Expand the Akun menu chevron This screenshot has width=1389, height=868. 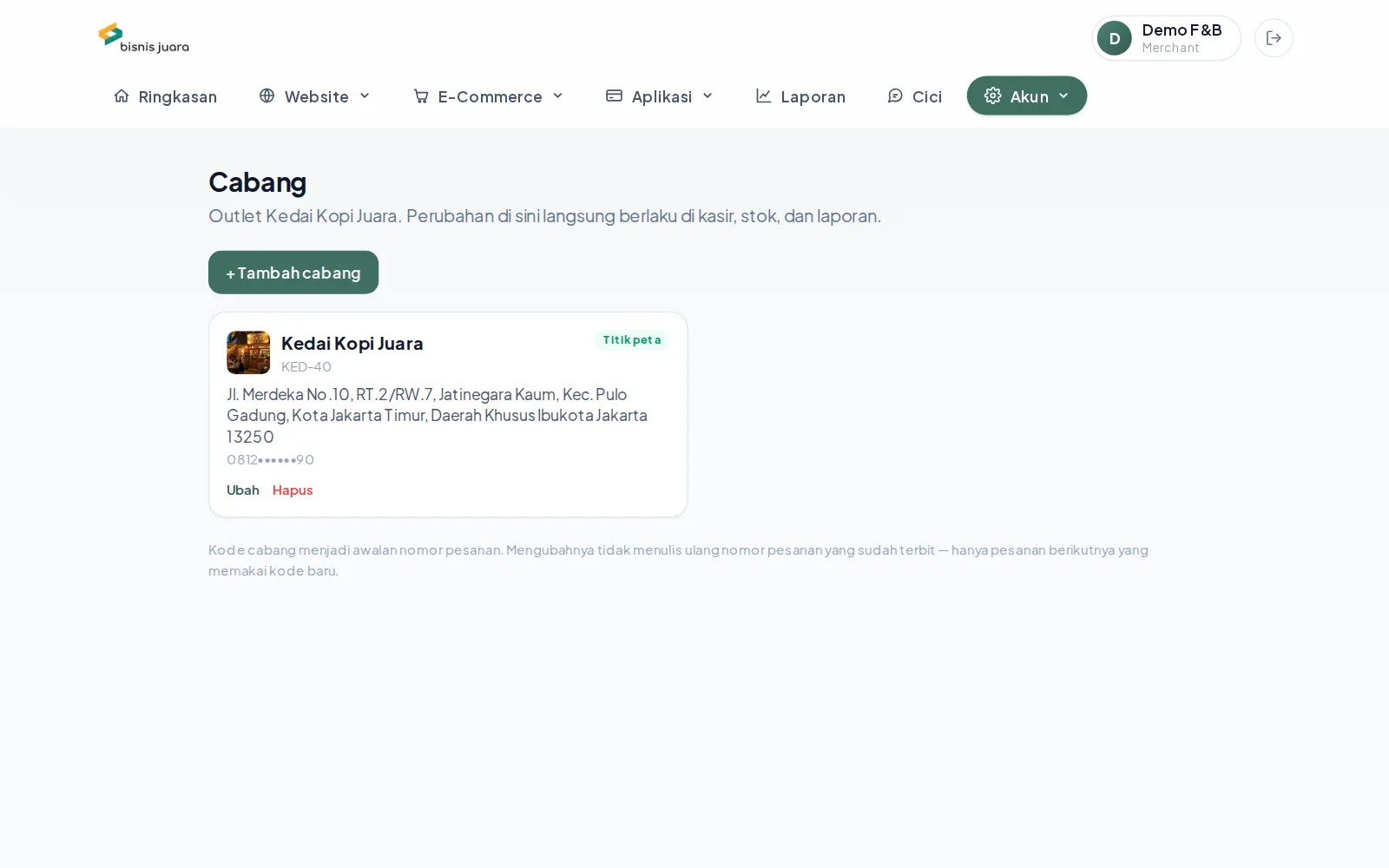click(1063, 95)
